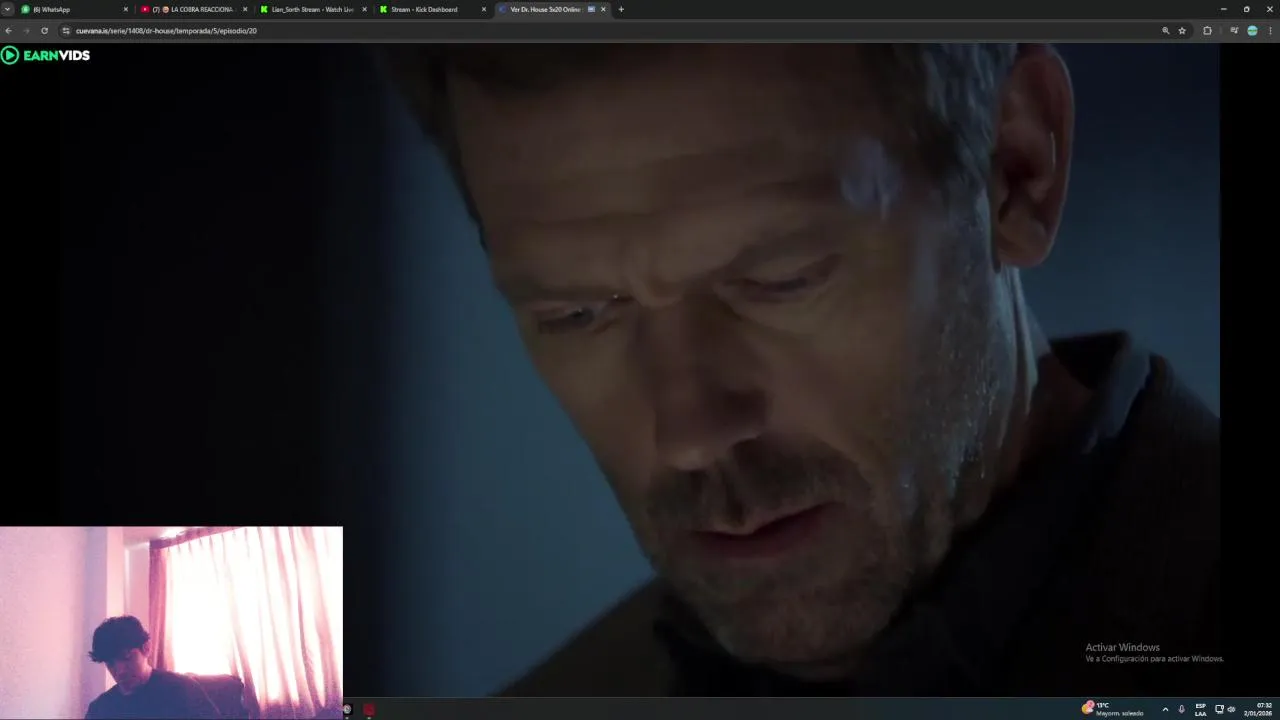
Task: Change the ESP LAA keyboard language
Action: [x=1200, y=709]
